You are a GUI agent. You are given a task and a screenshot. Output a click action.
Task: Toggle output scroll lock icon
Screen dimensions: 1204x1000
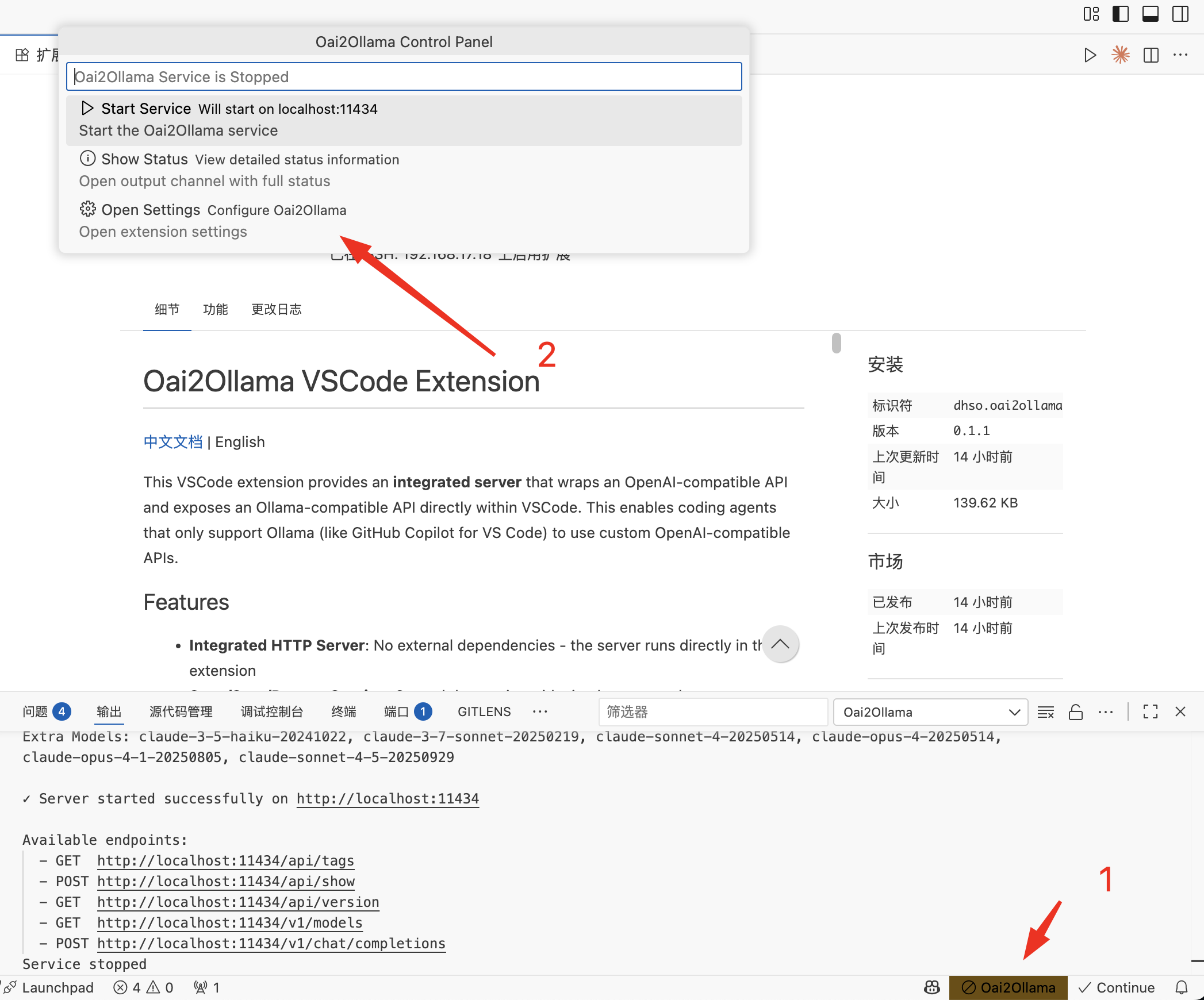pos(1076,712)
